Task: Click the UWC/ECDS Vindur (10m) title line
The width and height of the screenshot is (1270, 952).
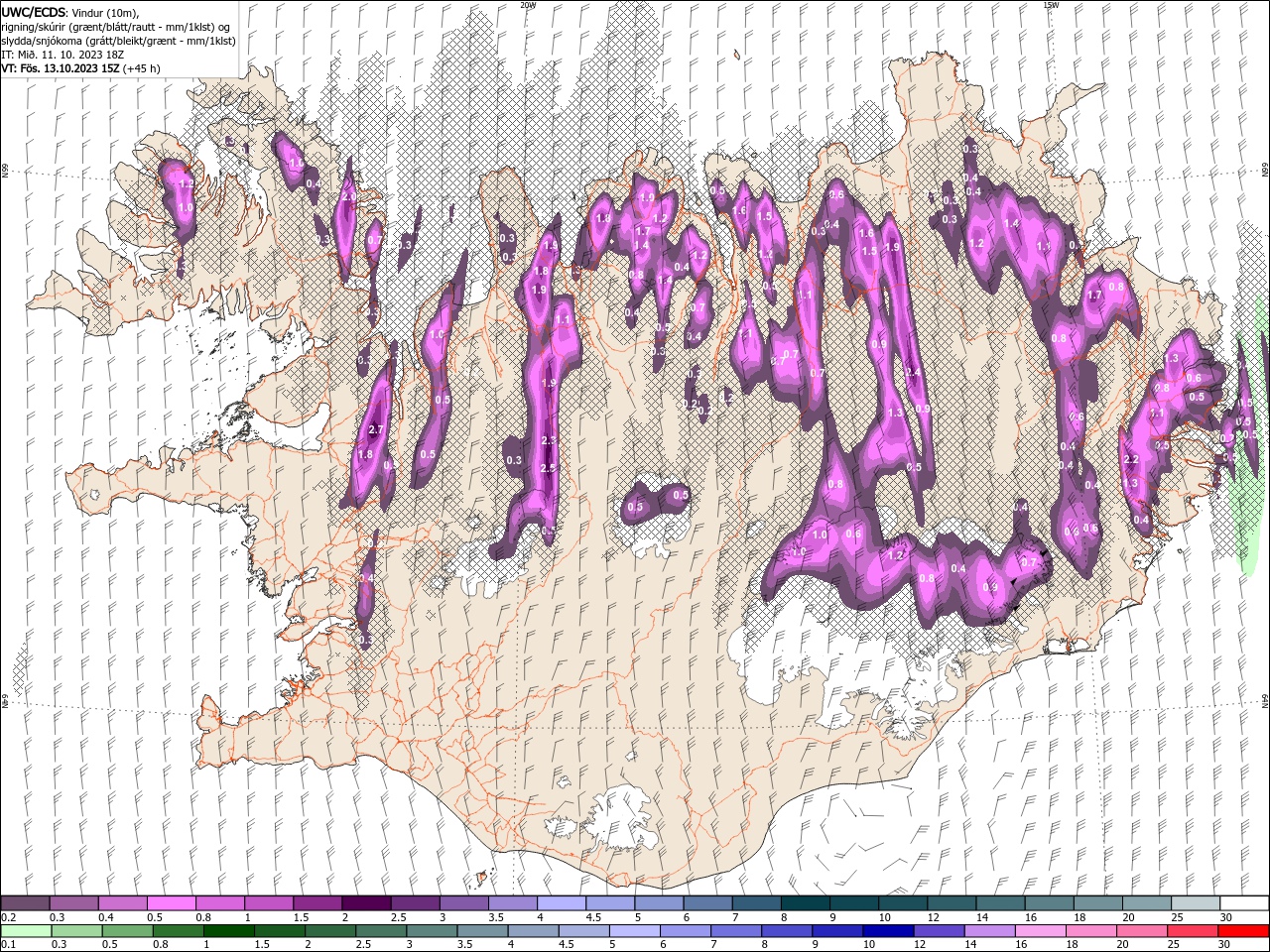Action: [x=70, y=12]
